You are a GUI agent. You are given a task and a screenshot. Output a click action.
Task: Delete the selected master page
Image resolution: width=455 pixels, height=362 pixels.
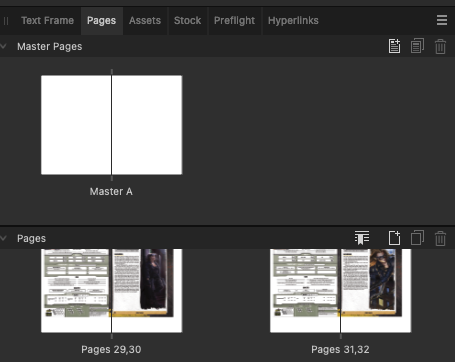(x=440, y=46)
